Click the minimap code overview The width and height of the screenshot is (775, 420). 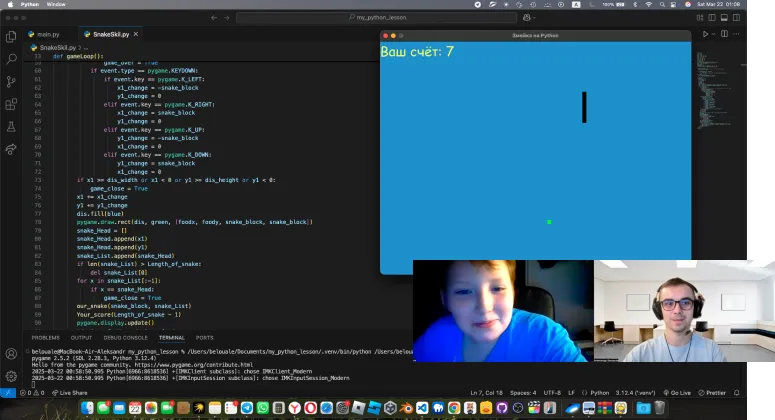coord(714,89)
